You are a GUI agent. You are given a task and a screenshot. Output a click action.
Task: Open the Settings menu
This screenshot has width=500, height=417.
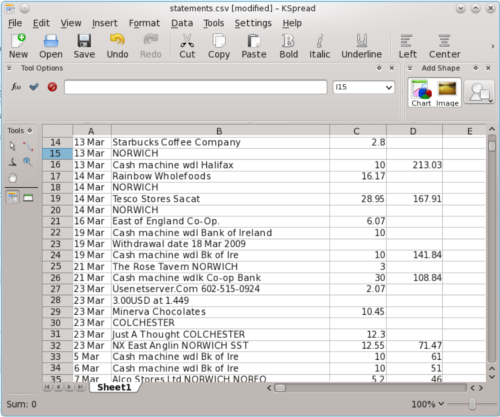pyautogui.click(x=253, y=23)
